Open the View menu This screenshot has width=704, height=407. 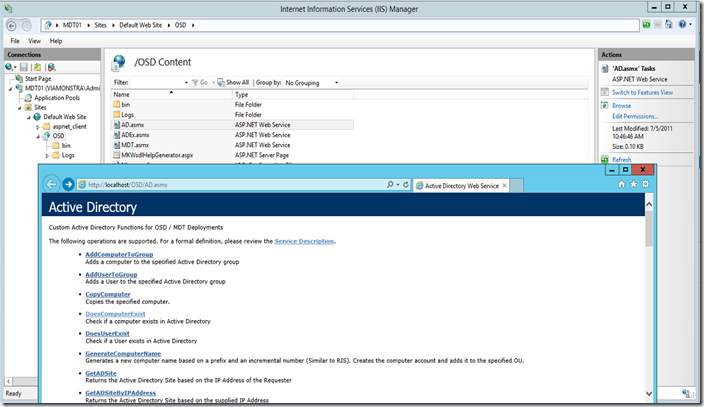click(34, 41)
